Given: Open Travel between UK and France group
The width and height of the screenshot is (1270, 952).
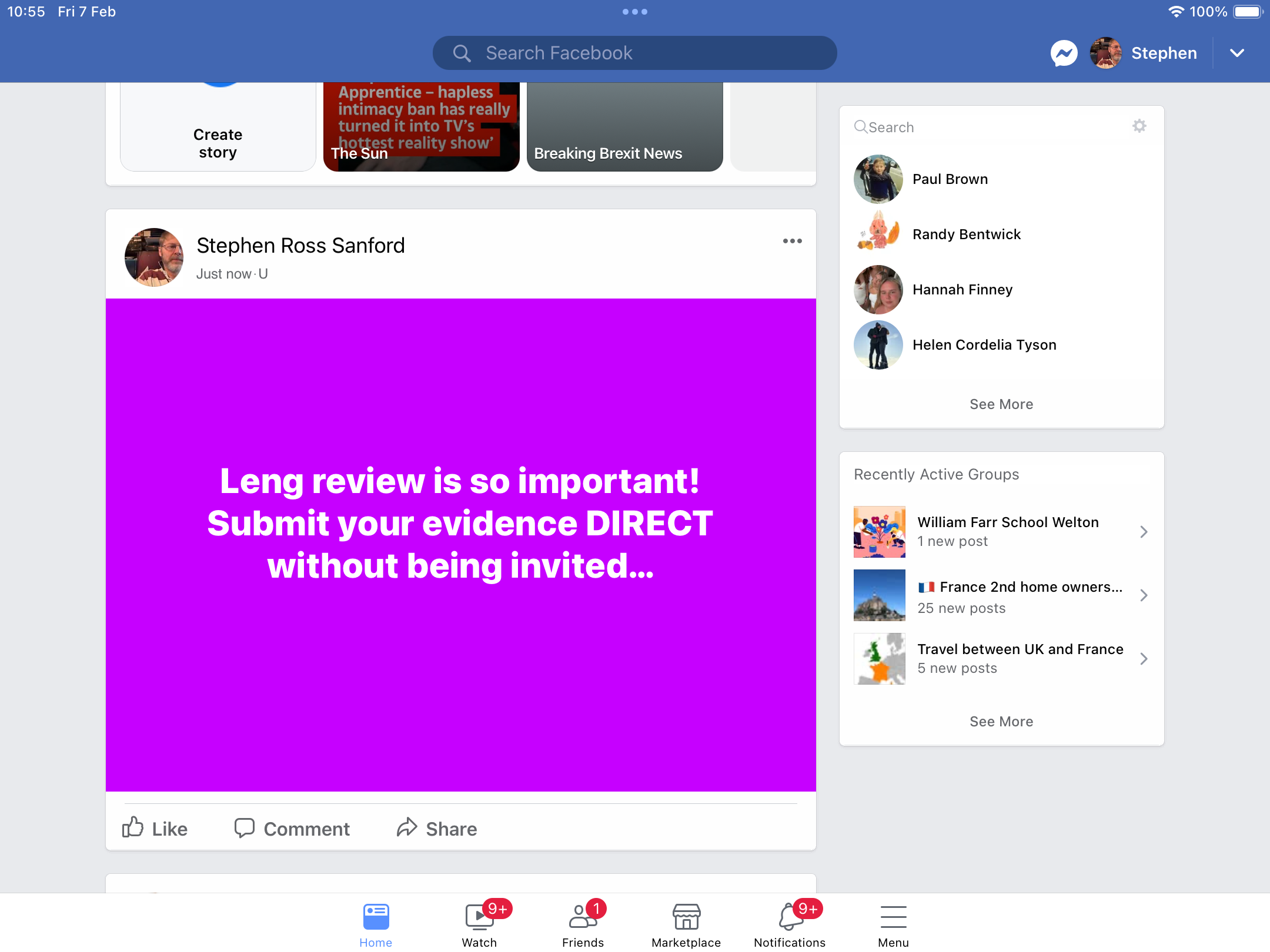Looking at the screenshot, I should click(x=1002, y=659).
